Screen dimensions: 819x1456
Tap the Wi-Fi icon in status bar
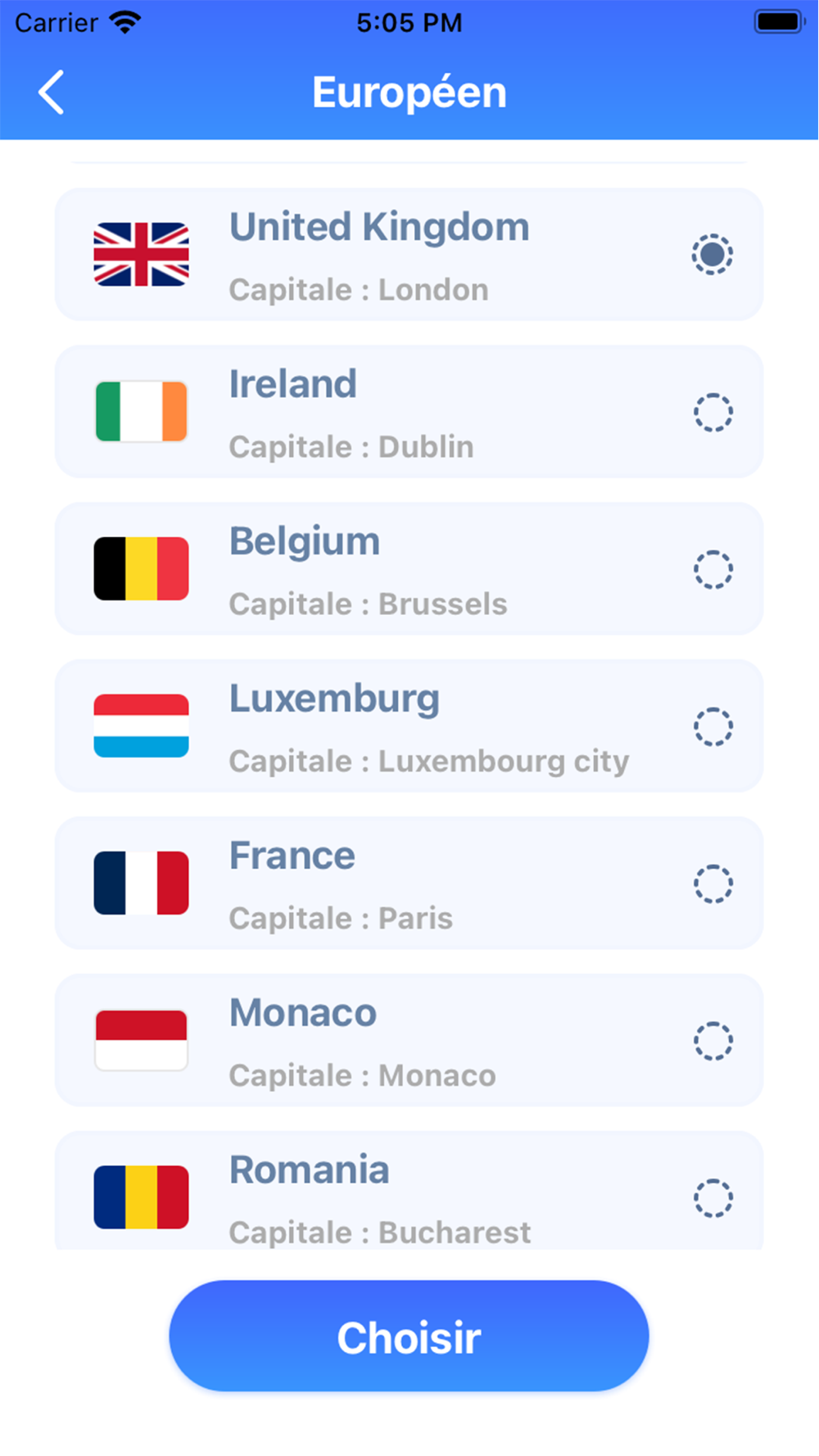124,23
